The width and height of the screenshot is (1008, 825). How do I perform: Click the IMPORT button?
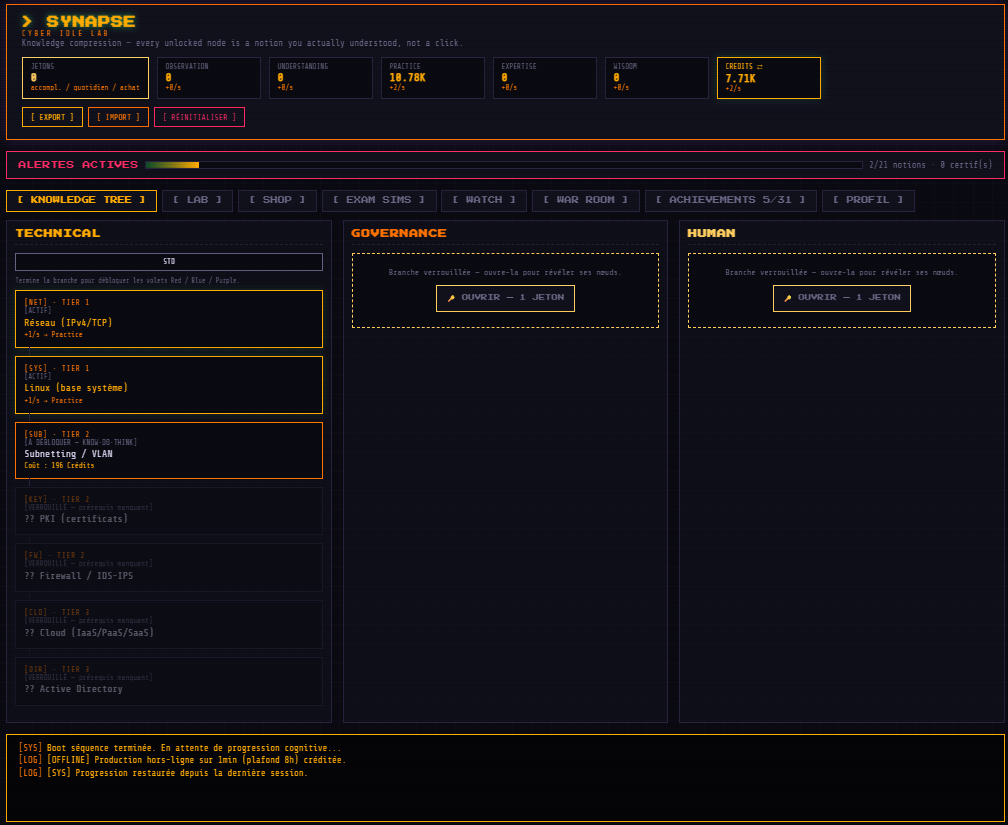coord(118,117)
